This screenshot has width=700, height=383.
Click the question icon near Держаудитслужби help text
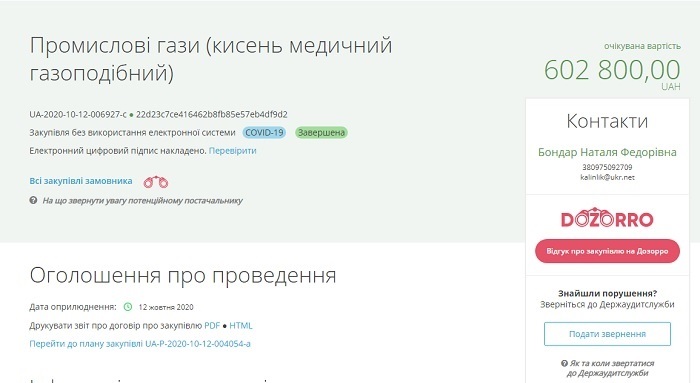564,363
